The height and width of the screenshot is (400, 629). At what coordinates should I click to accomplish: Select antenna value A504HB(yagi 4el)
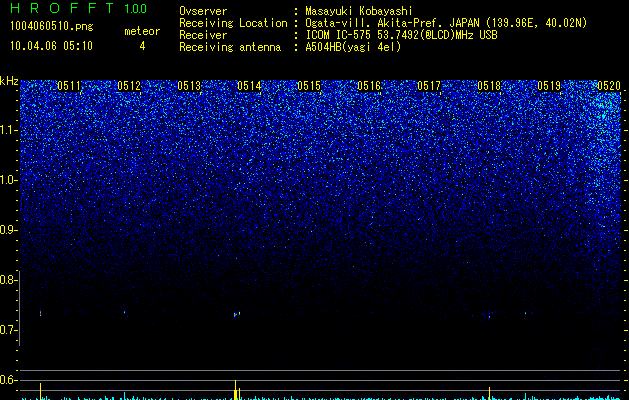click(x=353, y=47)
